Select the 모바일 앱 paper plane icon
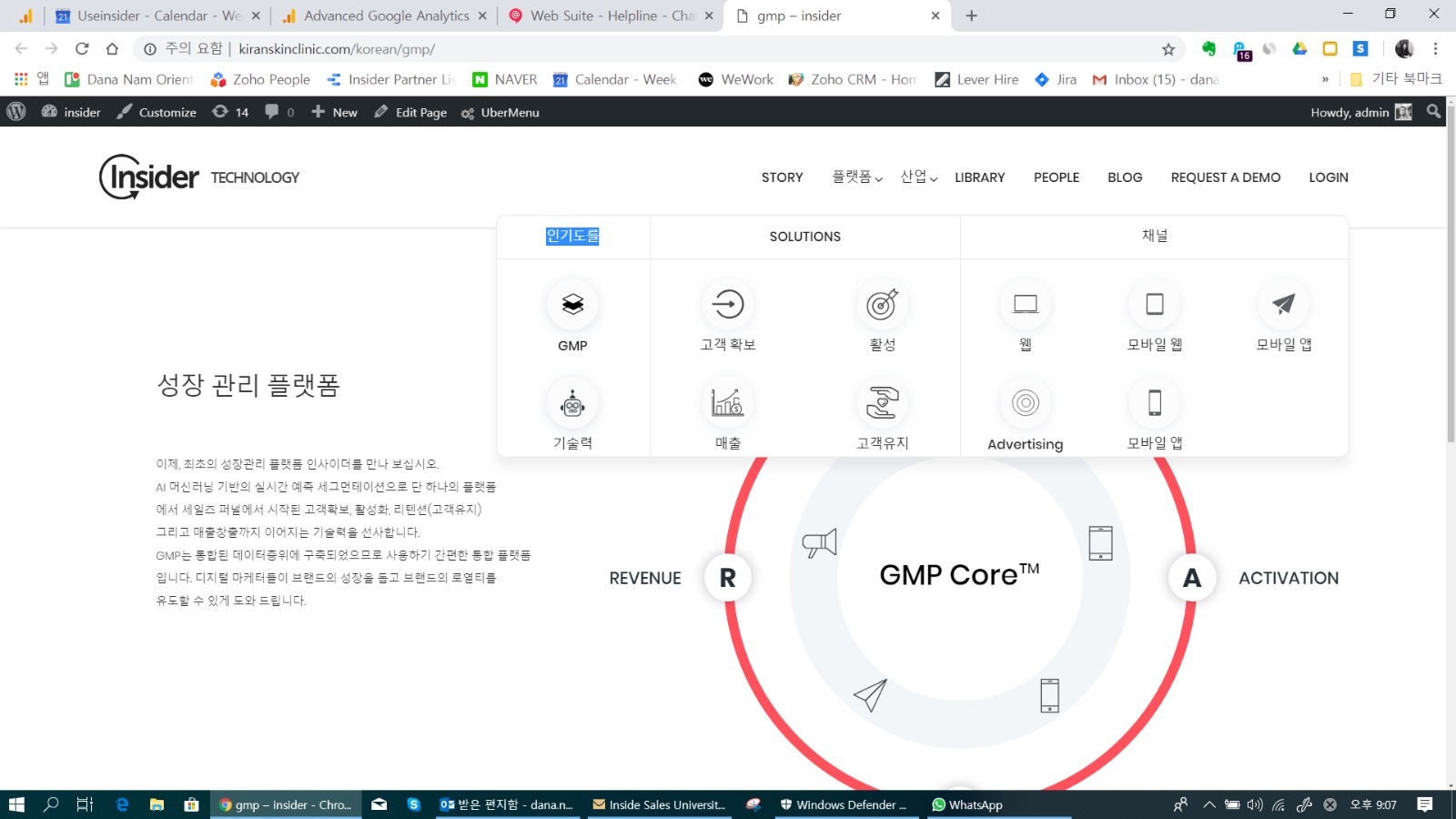 1283,304
